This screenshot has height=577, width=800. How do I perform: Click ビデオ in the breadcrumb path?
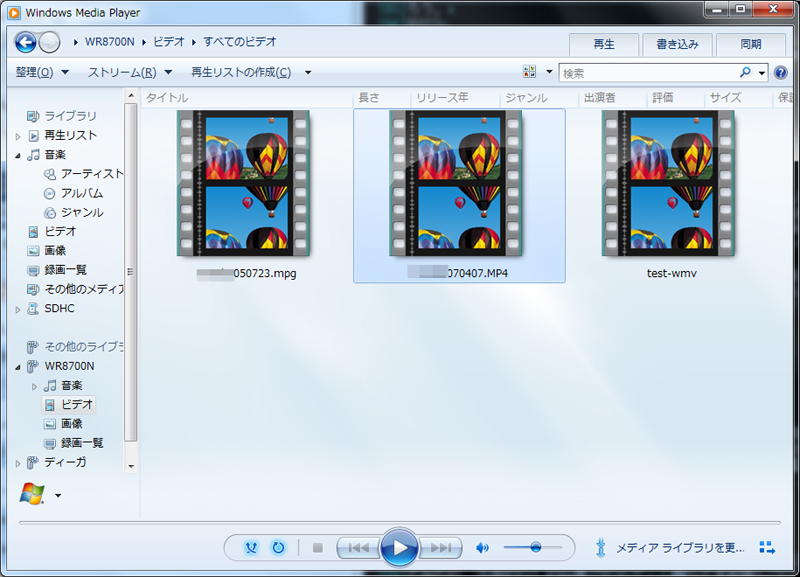[x=168, y=42]
